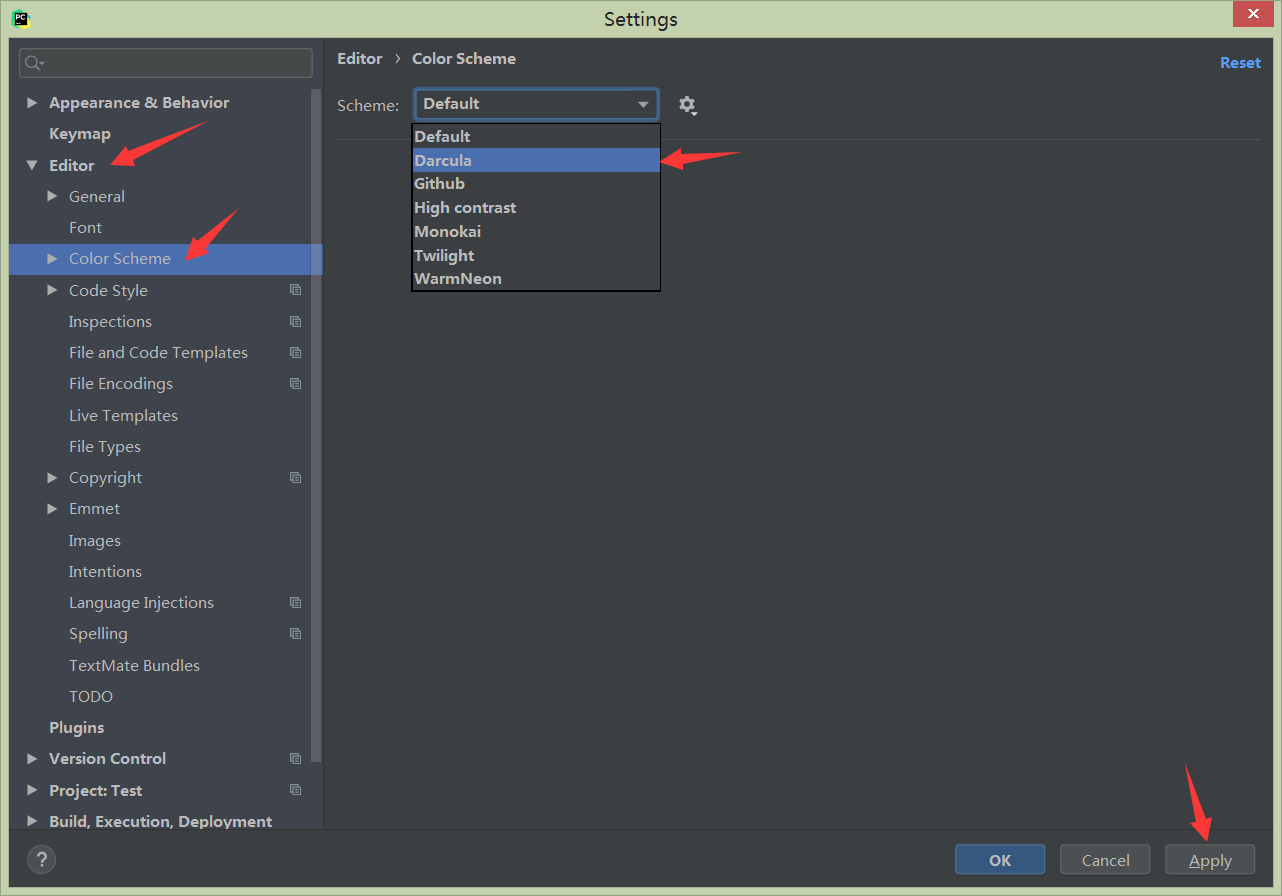
Task: Click the copy icon next to Code Style
Action: [295, 290]
